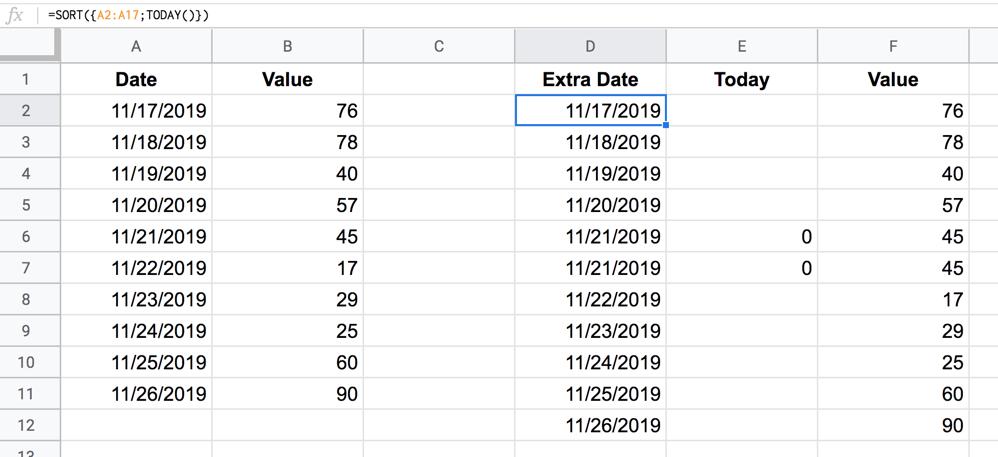Select cell B2 with value 76
998x457 pixels.
[288, 111]
